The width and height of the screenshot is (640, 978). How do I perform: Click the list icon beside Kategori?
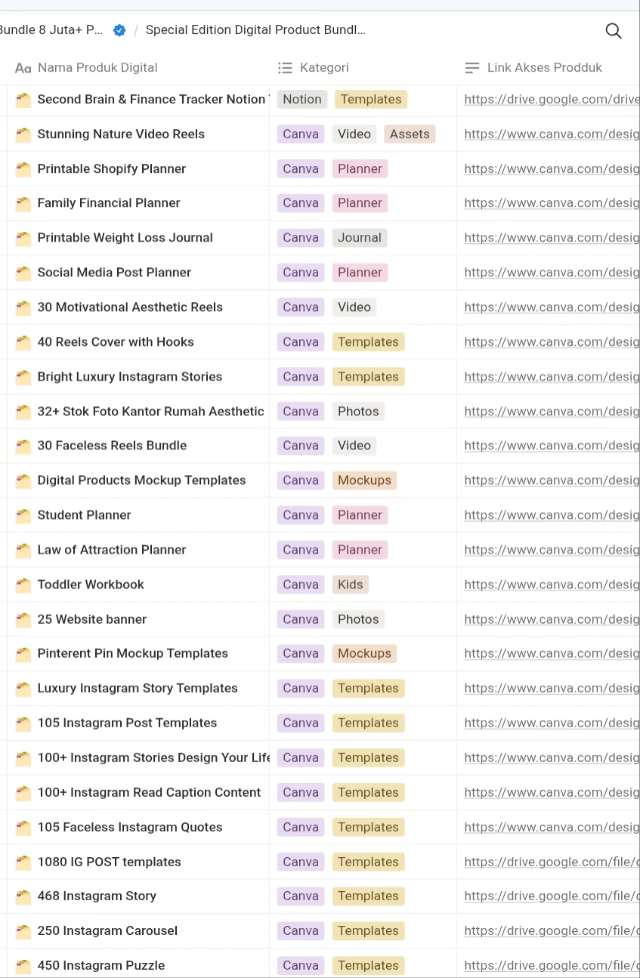point(285,68)
